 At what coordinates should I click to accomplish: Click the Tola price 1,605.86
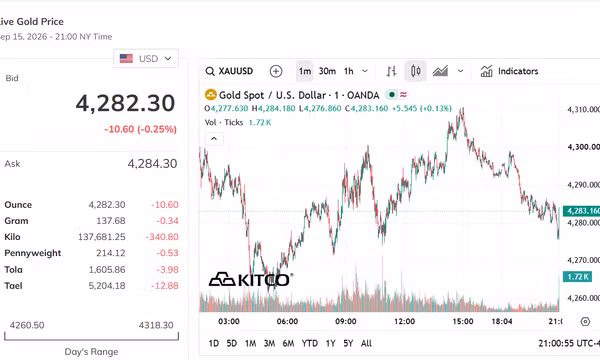pyautogui.click(x=107, y=270)
